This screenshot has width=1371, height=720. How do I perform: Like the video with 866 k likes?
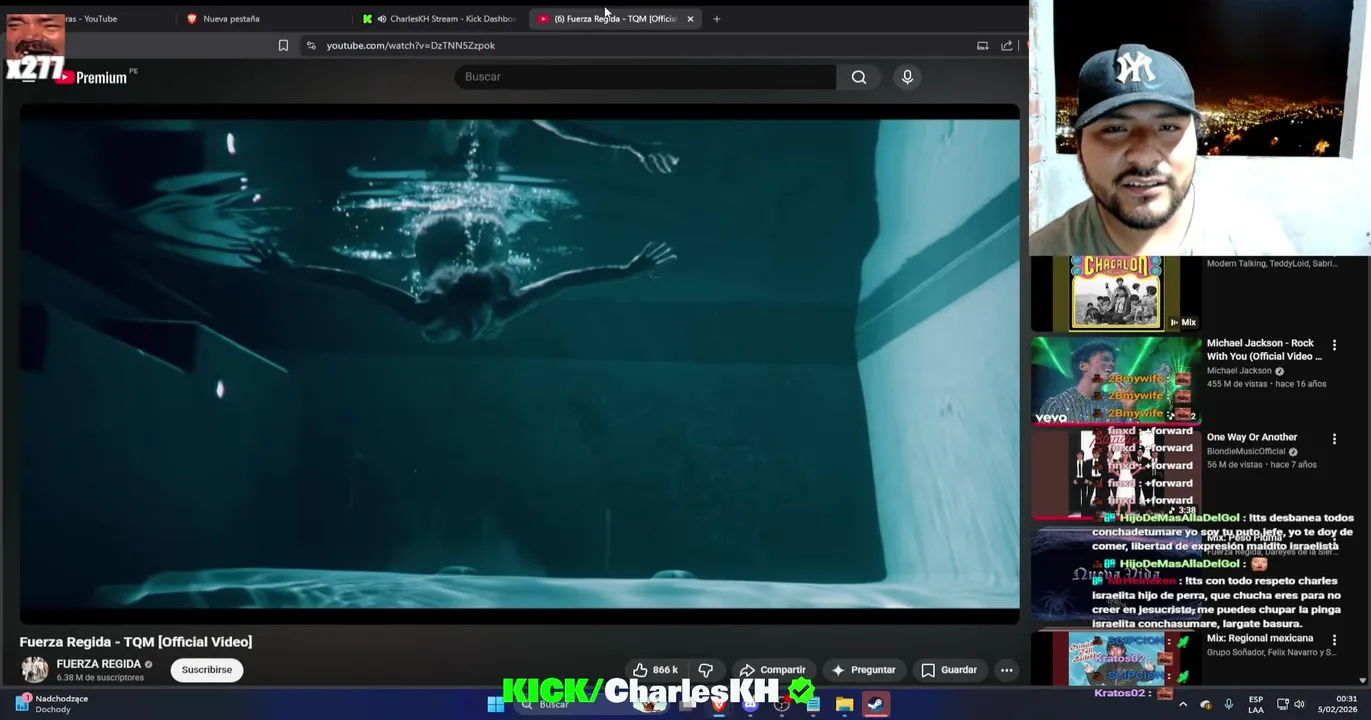pyautogui.click(x=655, y=670)
